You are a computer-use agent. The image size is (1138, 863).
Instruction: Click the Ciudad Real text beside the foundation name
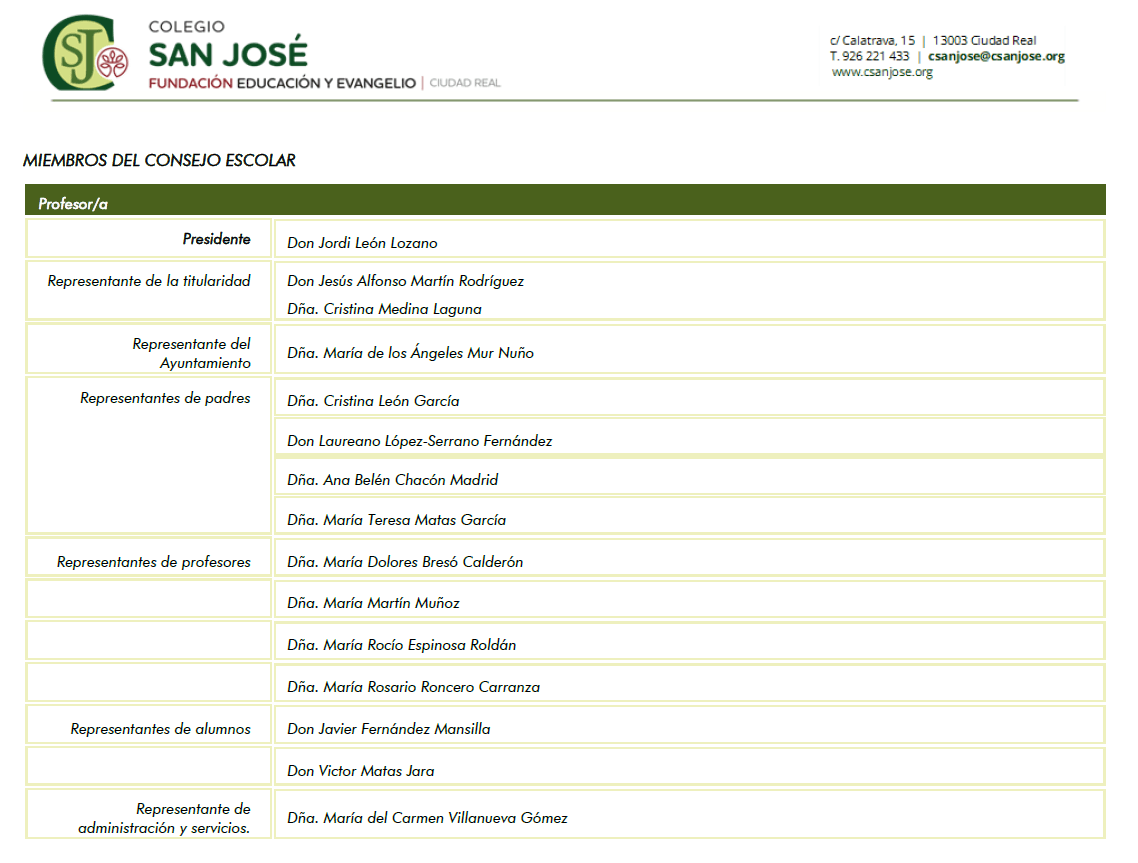[x=464, y=83]
